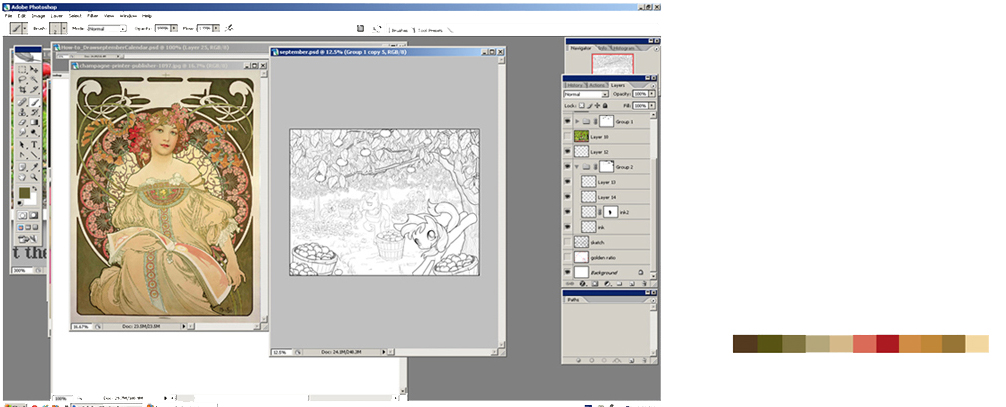Show Layer 10 via its visibility box

coord(568,137)
